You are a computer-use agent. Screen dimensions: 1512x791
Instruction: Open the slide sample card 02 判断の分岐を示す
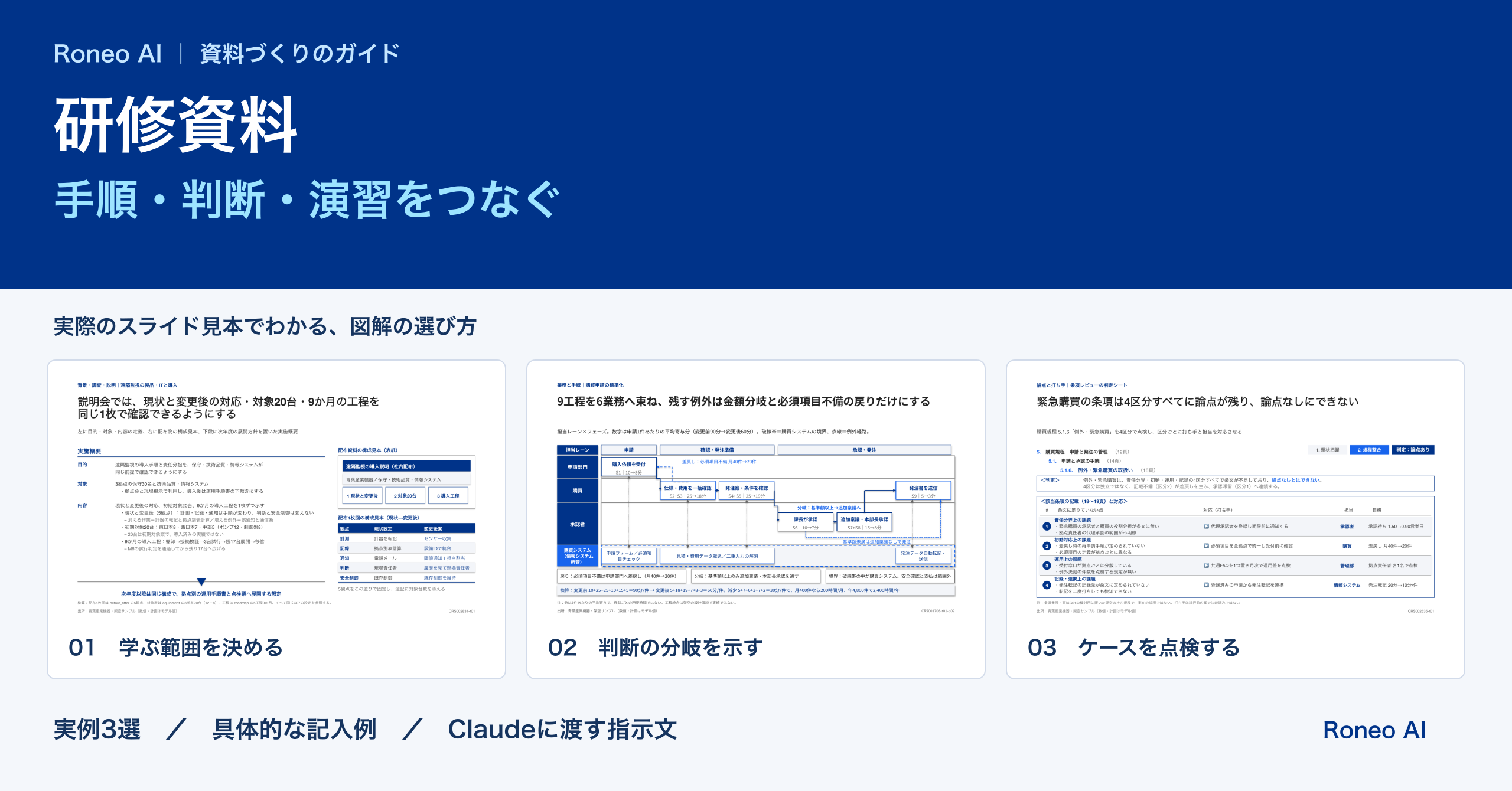point(756,519)
